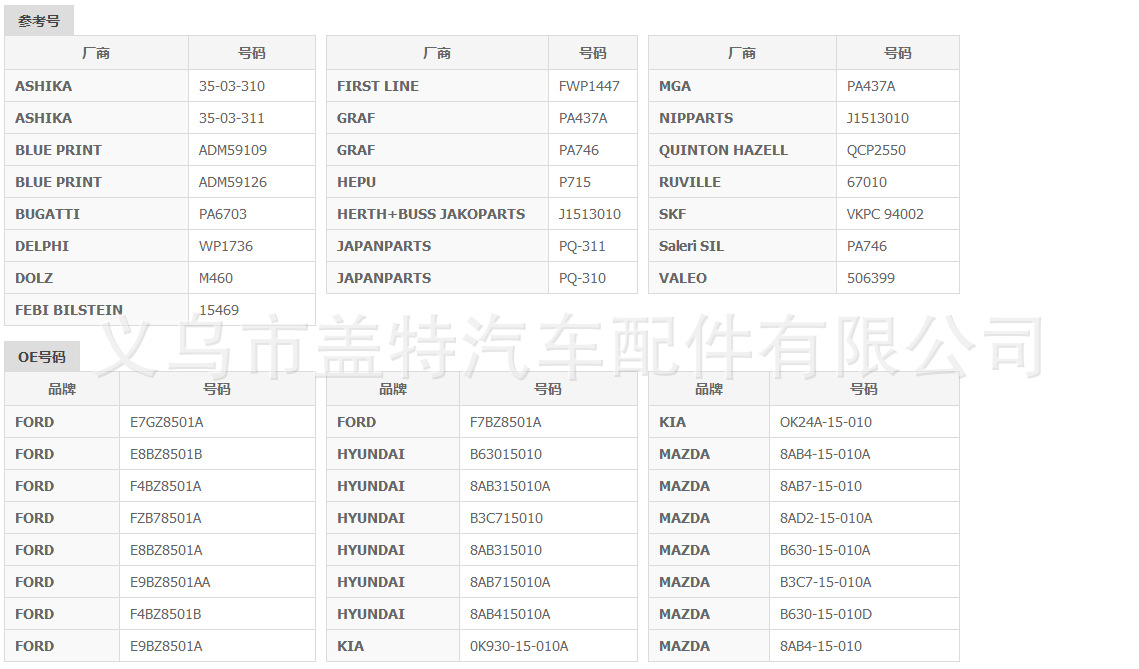Image resolution: width=1139 pixels, height=669 pixels.
Task: Click the 品牌 header above KIA
Action: [x=709, y=389]
